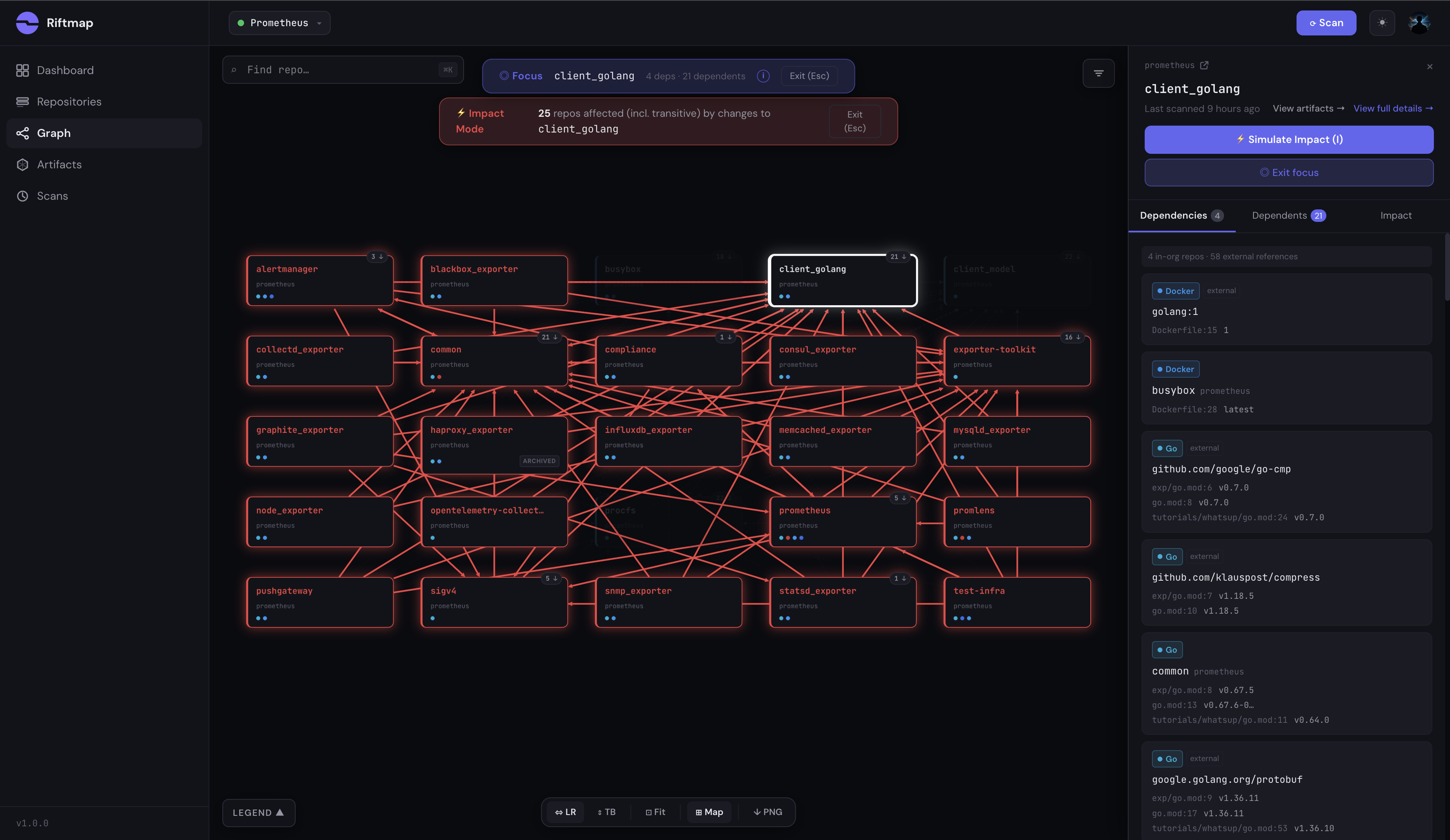Image resolution: width=1450 pixels, height=840 pixels.
Task: Select the client_golang node
Action: coord(842,281)
